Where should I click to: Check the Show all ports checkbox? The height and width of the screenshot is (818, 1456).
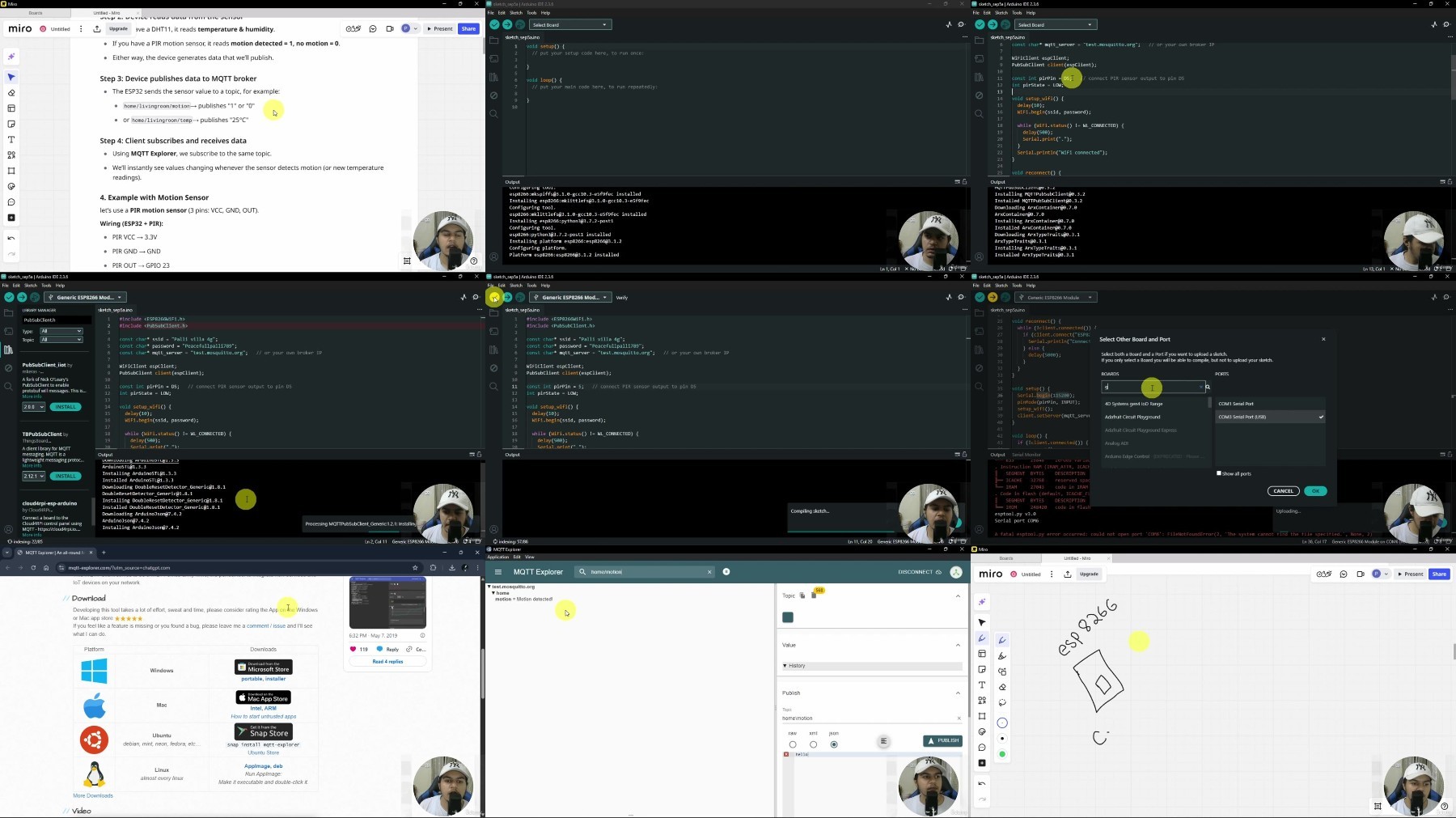tap(1219, 473)
